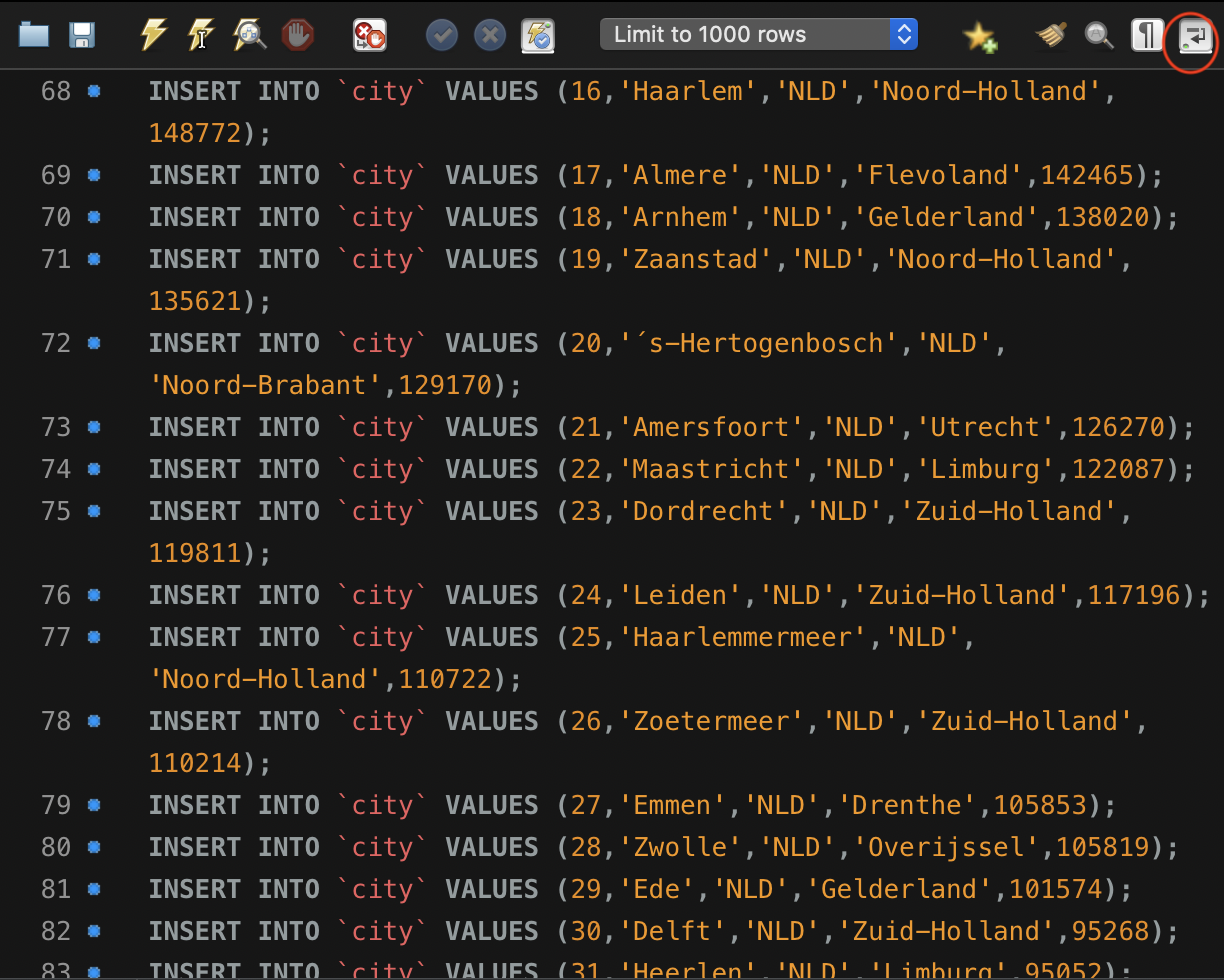
Task: Stop query execution with the red hand icon
Action: tap(297, 36)
